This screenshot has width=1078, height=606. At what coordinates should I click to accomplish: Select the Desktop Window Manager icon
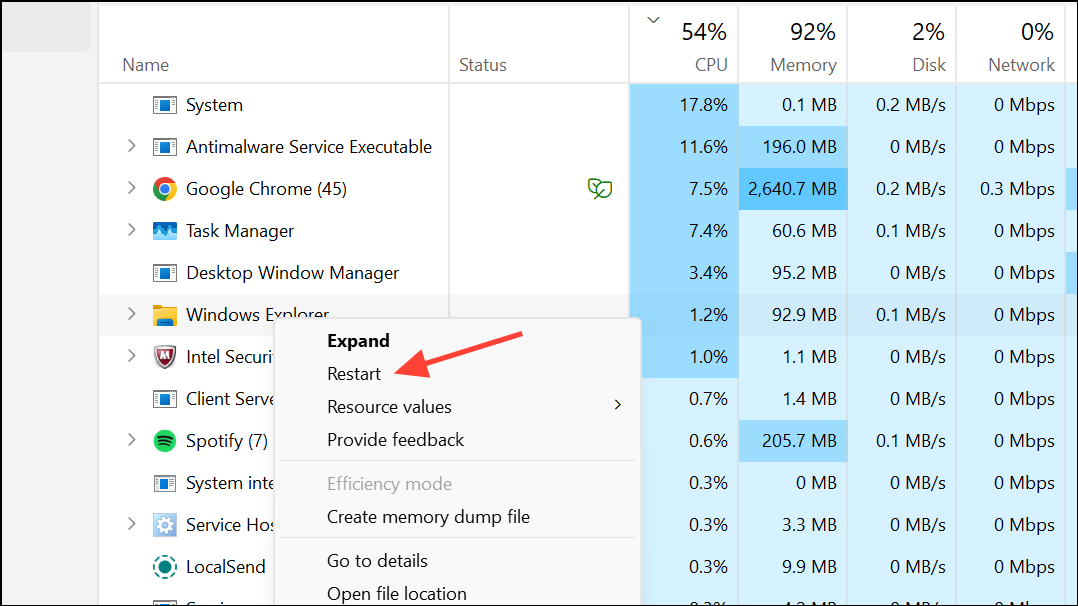pyautogui.click(x=164, y=272)
